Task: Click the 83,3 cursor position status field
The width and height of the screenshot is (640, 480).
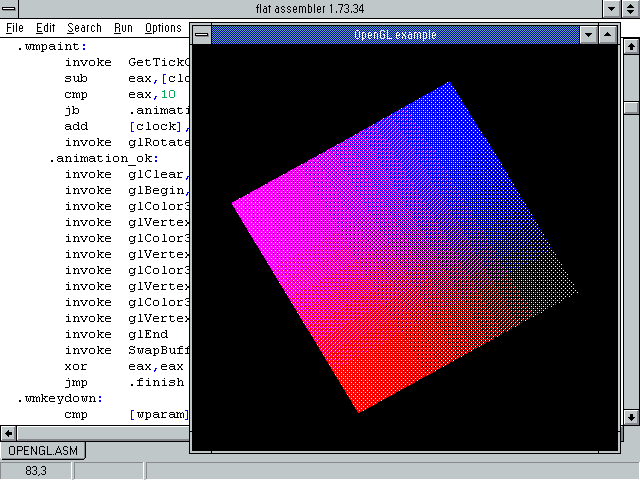Action: pos(36,471)
